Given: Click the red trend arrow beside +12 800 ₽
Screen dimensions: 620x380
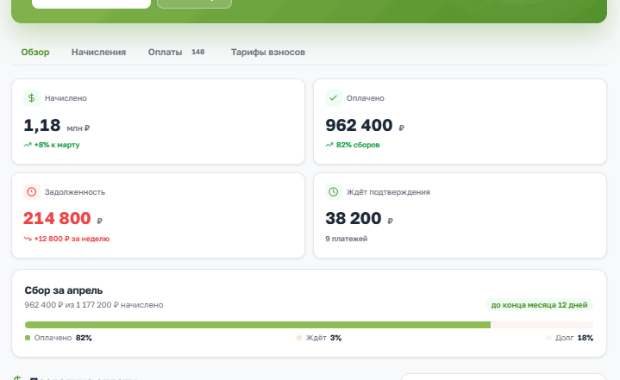Looking at the screenshot, I should (27, 239).
